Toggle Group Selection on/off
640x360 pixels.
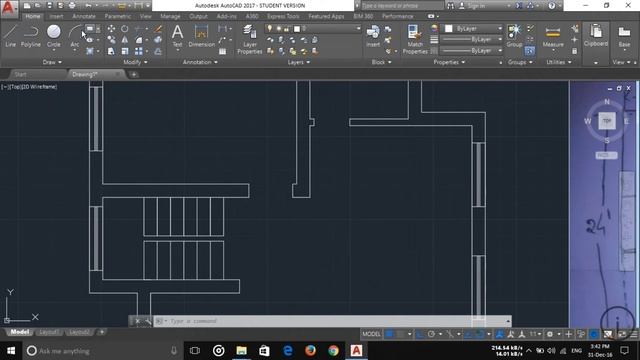pyautogui.click(x=530, y=51)
